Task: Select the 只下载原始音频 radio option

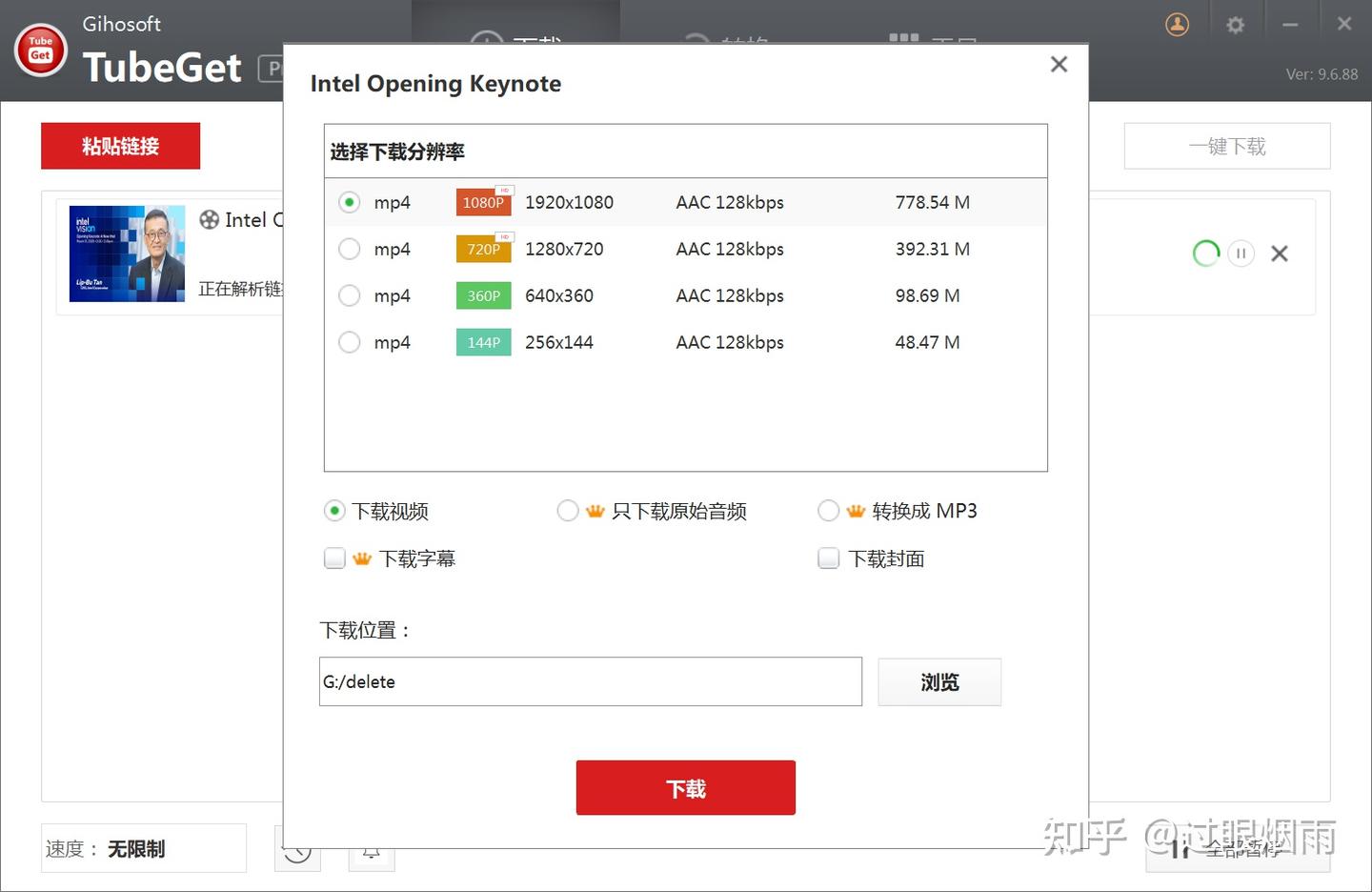Action: point(568,511)
